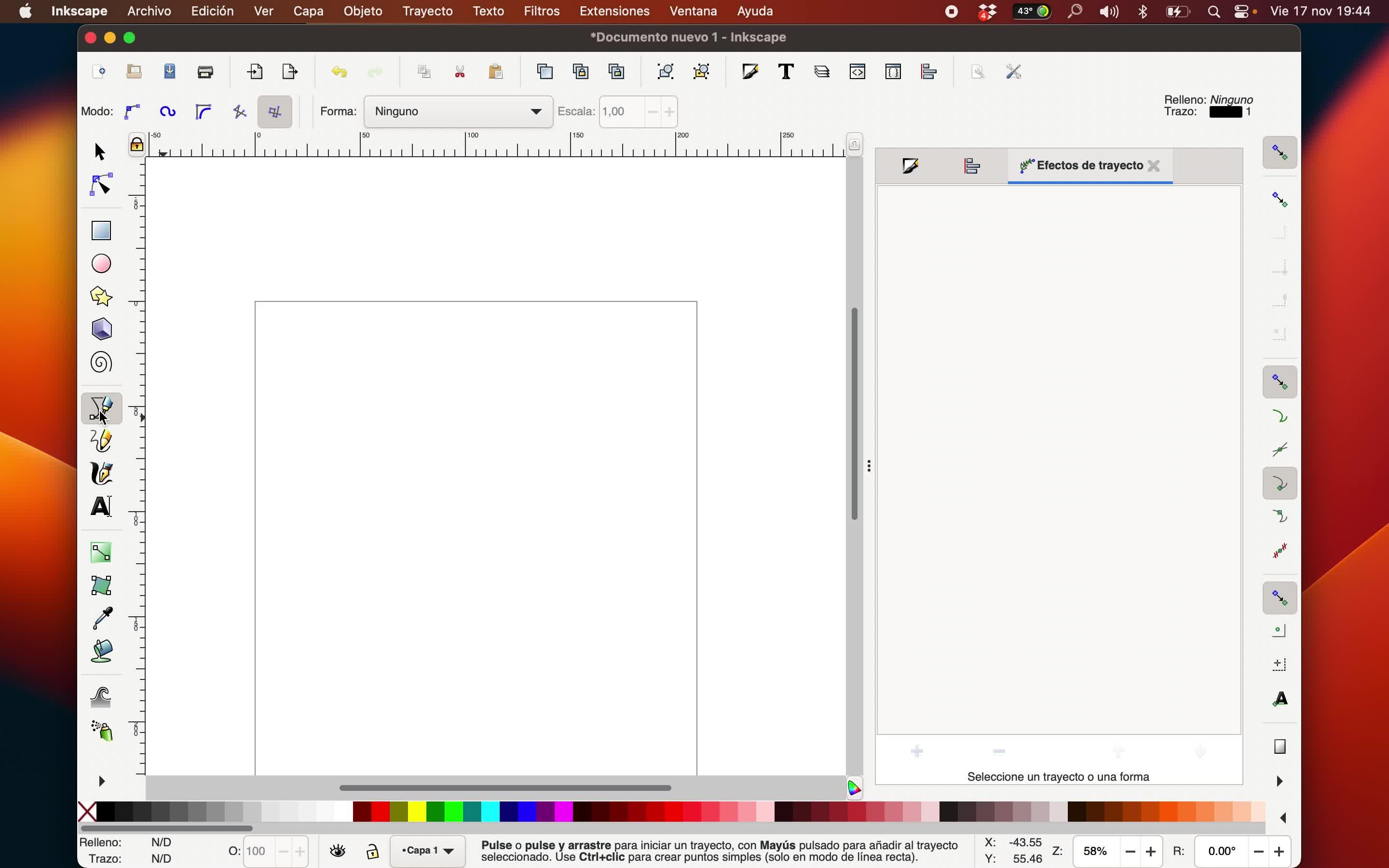
Task: Pick the Dropper color tool
Action: (102, 619)
